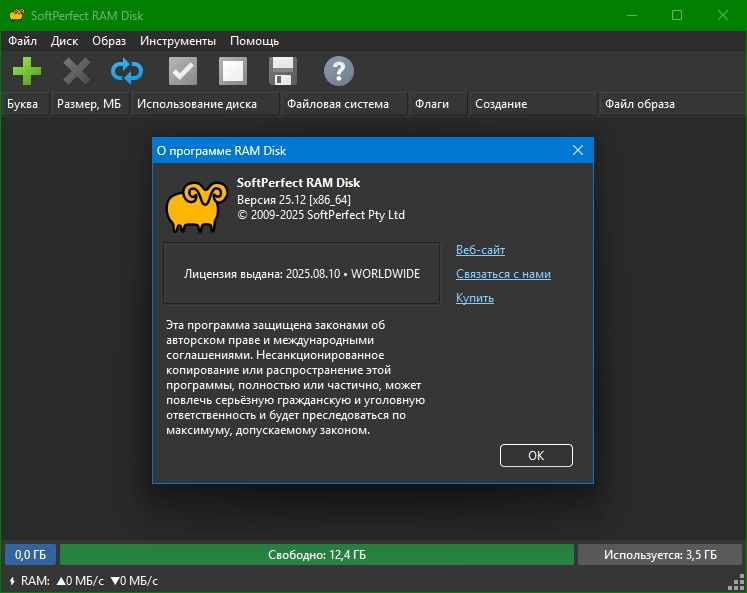747x593 pixels.
Task: Click the Использование диска column header
Action: coord(205,104)
